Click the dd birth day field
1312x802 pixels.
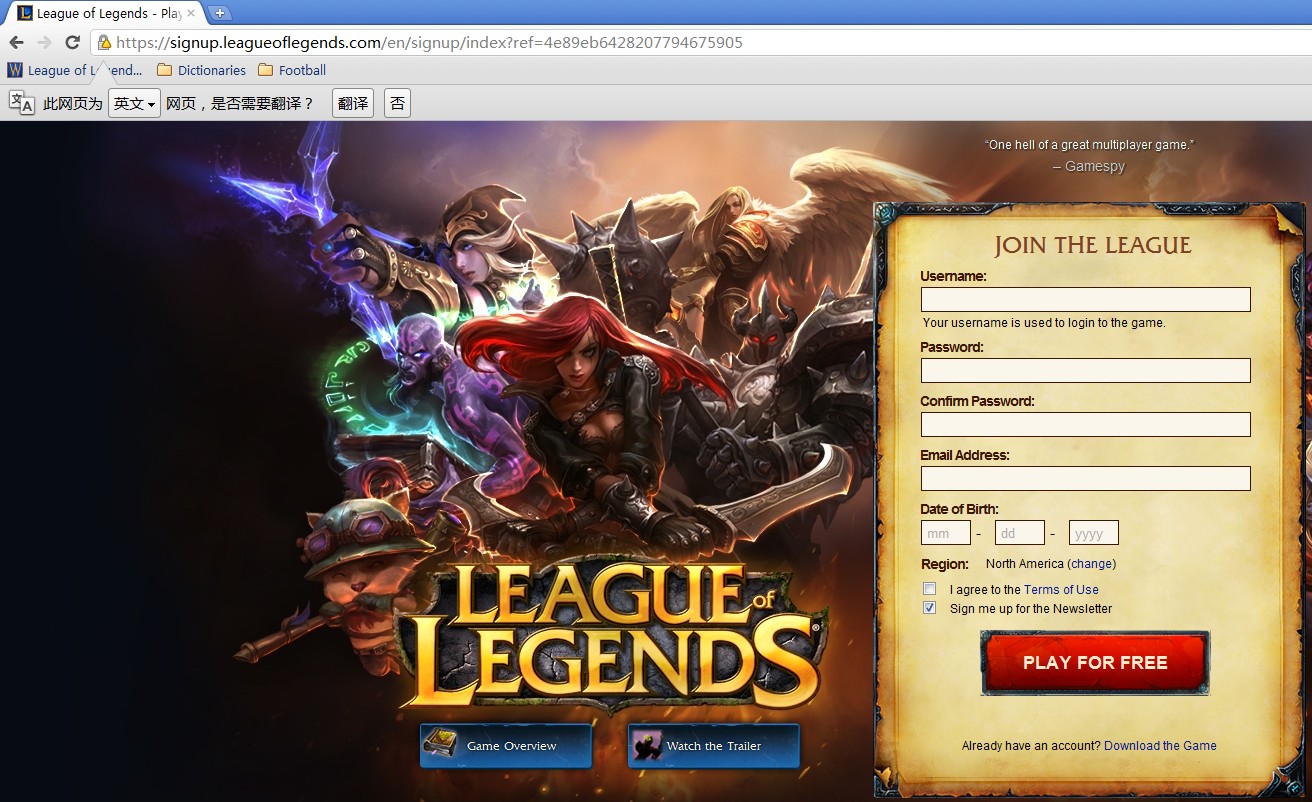[1020, 533]
